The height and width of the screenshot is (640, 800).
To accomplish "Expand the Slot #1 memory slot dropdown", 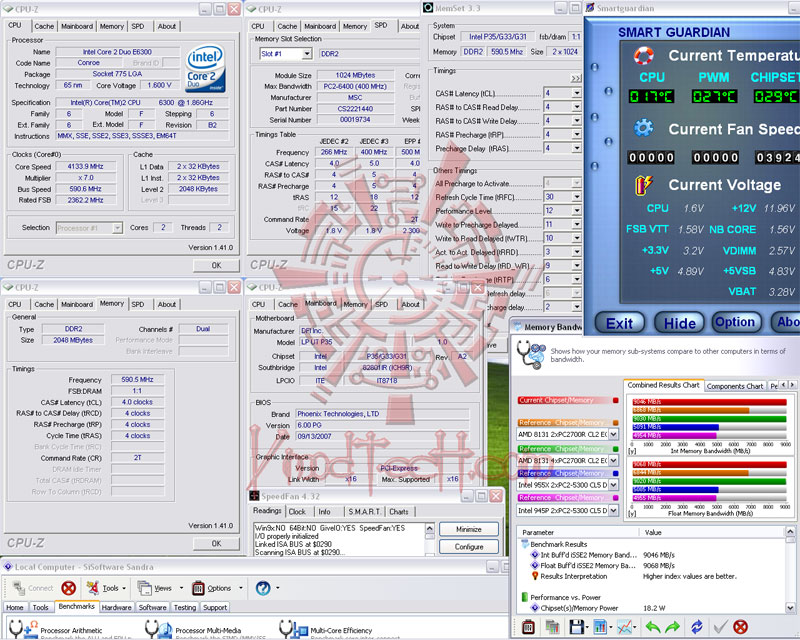I will click(x=307, y=54).
